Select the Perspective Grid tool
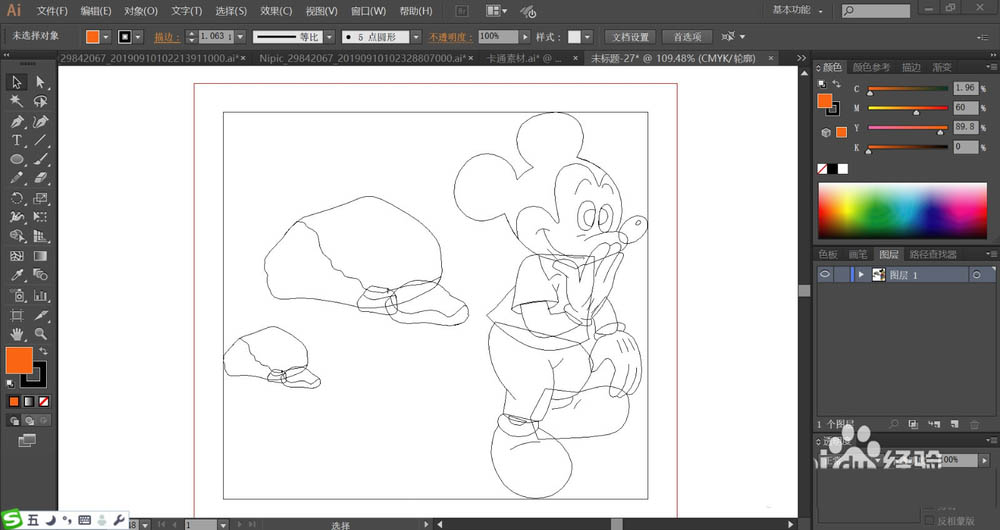1000x530 pixels. [40, 237]
